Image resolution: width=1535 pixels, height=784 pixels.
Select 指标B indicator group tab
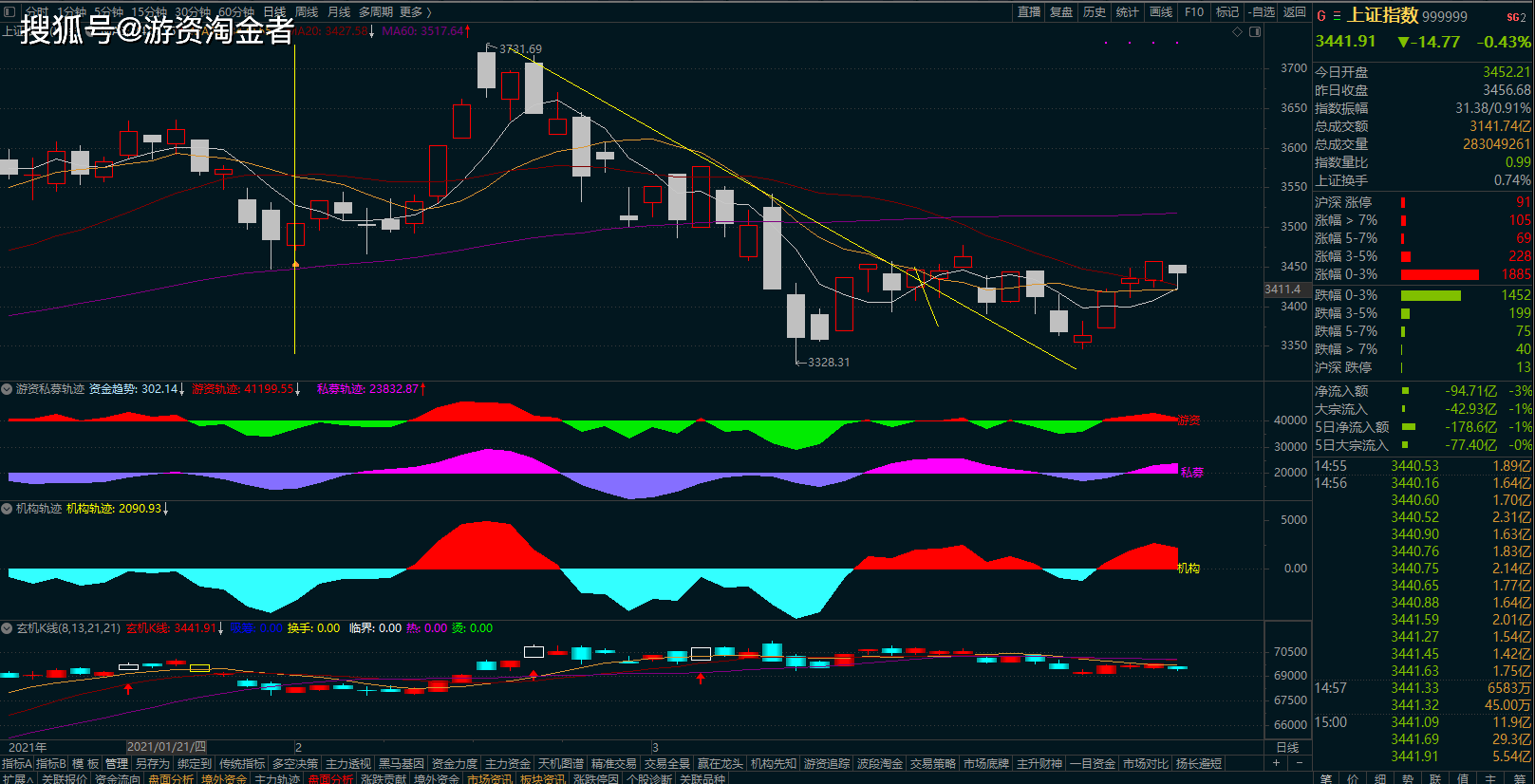point(51,764)
